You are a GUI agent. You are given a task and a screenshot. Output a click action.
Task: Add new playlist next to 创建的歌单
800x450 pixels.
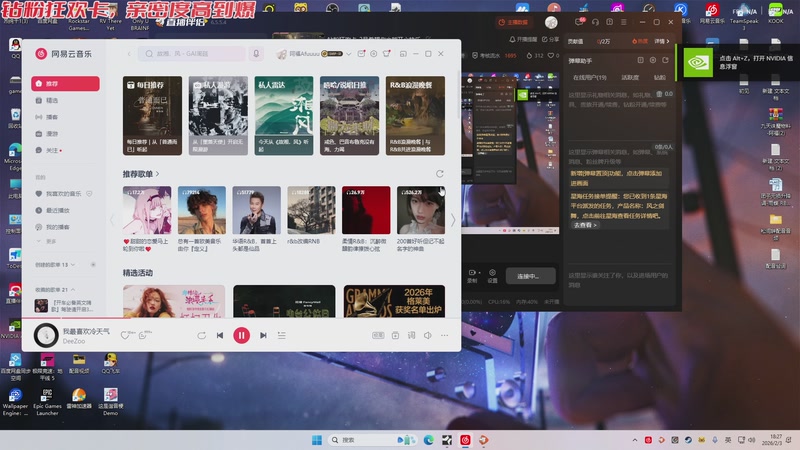[93, 265]
